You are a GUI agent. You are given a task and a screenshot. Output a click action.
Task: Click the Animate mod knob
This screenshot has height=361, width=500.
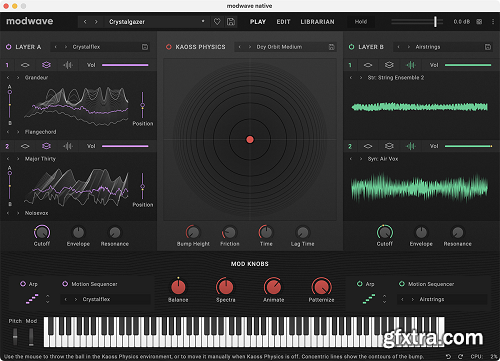273,287
